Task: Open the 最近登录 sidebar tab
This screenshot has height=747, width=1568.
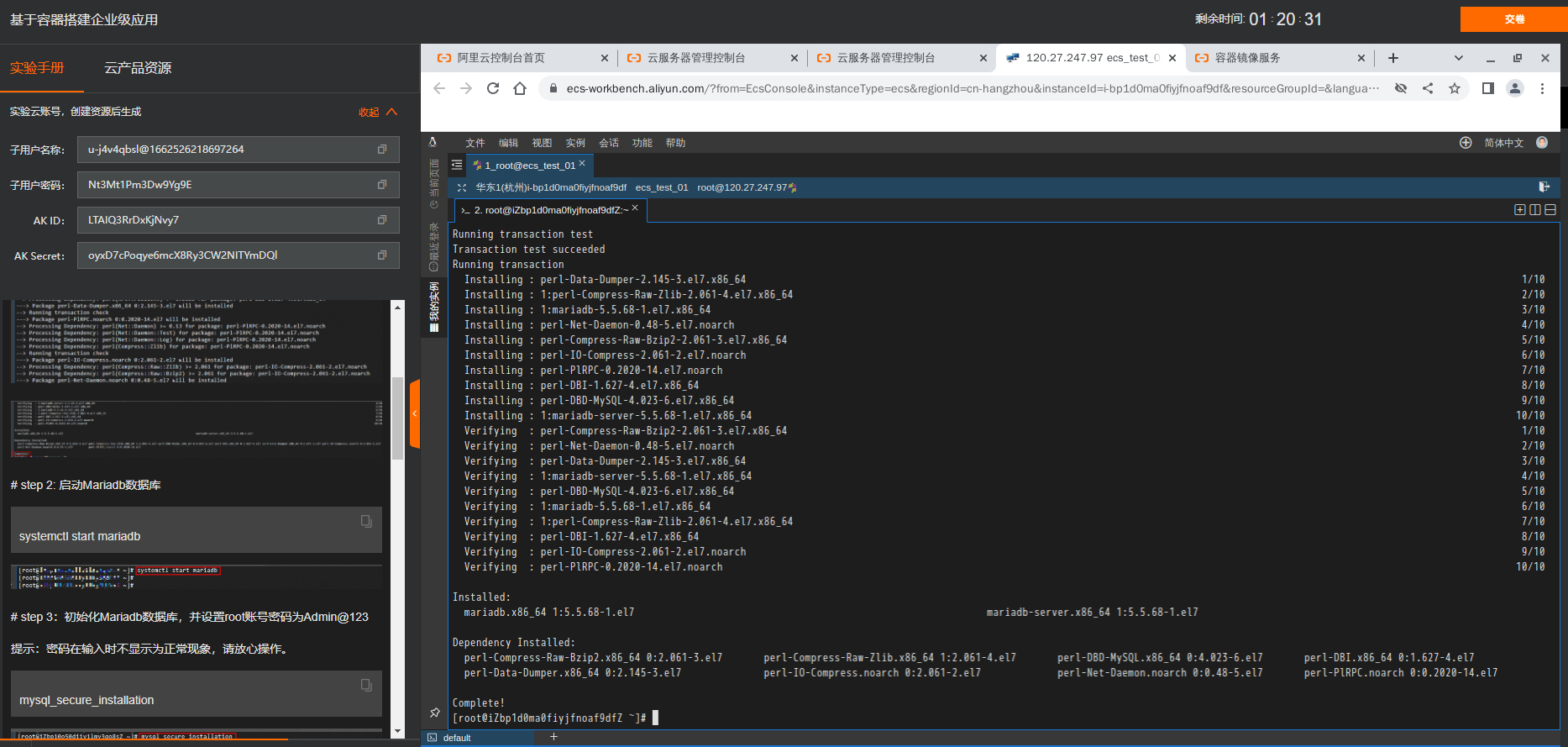Action: tap(434, 245)
